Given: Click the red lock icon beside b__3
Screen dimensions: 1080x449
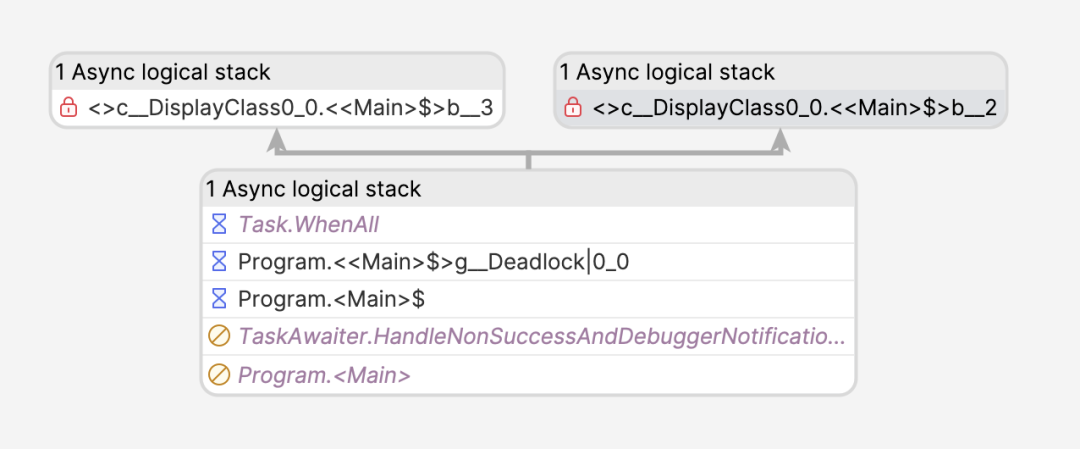Looking at the screenshot, I should tap(68, 108).
